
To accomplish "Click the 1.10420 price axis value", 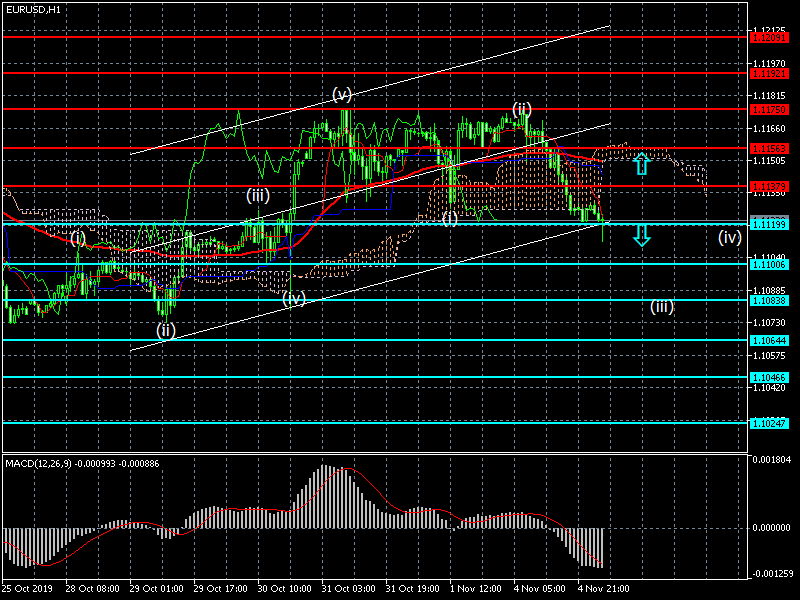I will (x=769, y=388).
